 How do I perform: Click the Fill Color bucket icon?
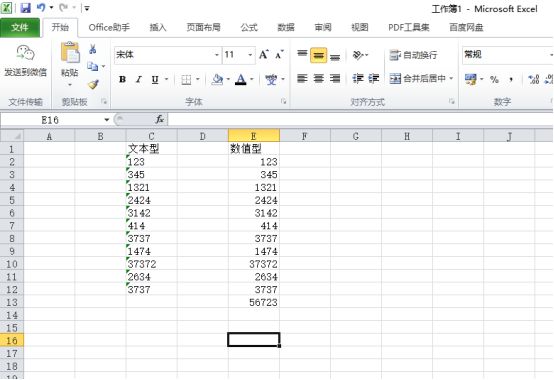217,79
